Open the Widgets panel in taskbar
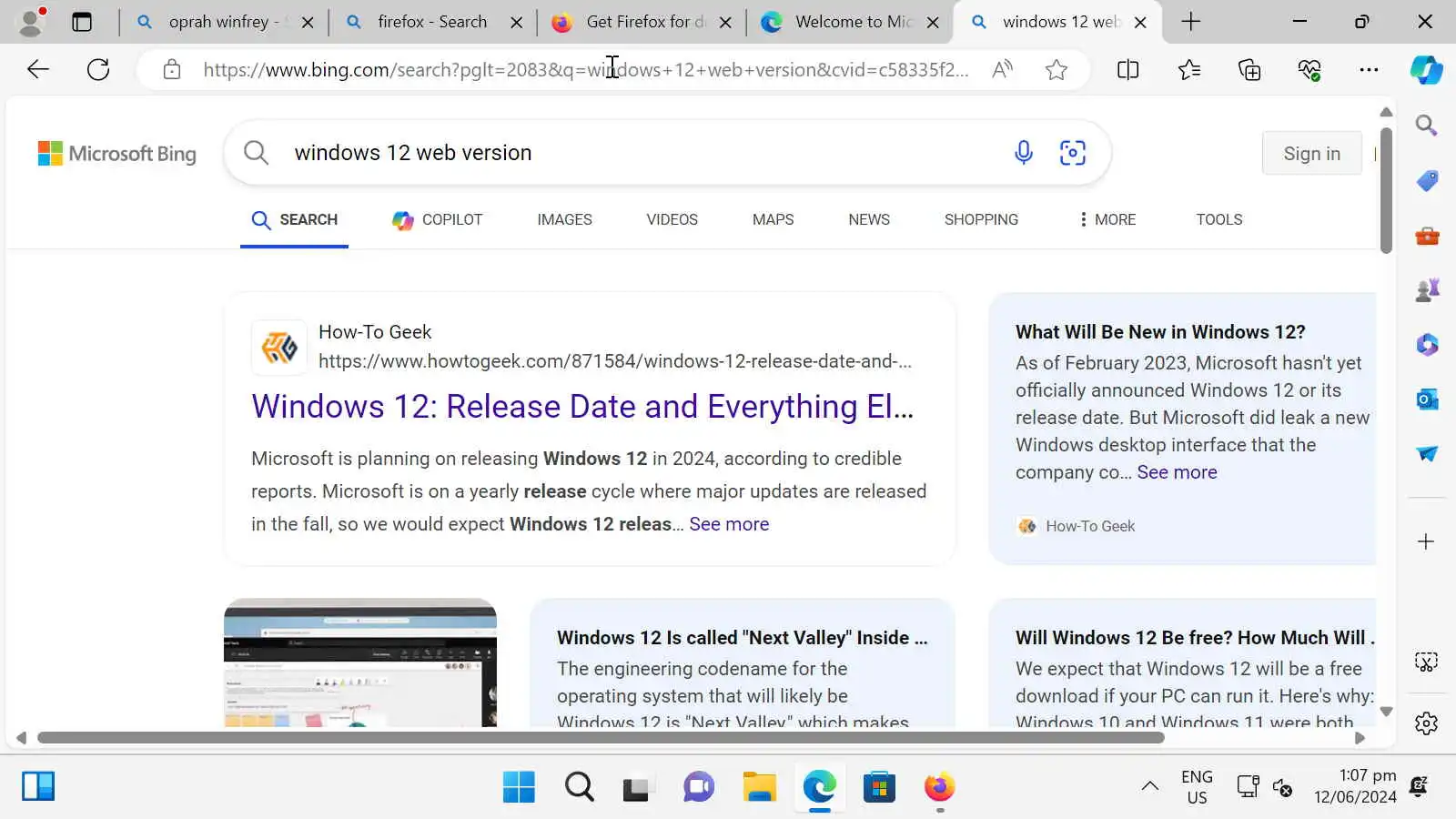 click(38, 786)
